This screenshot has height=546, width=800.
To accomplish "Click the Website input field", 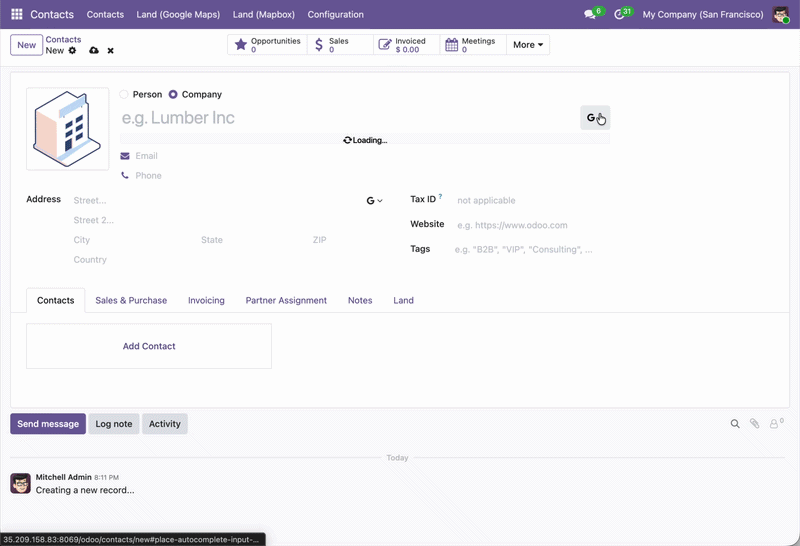I will [x=532, y=225].
